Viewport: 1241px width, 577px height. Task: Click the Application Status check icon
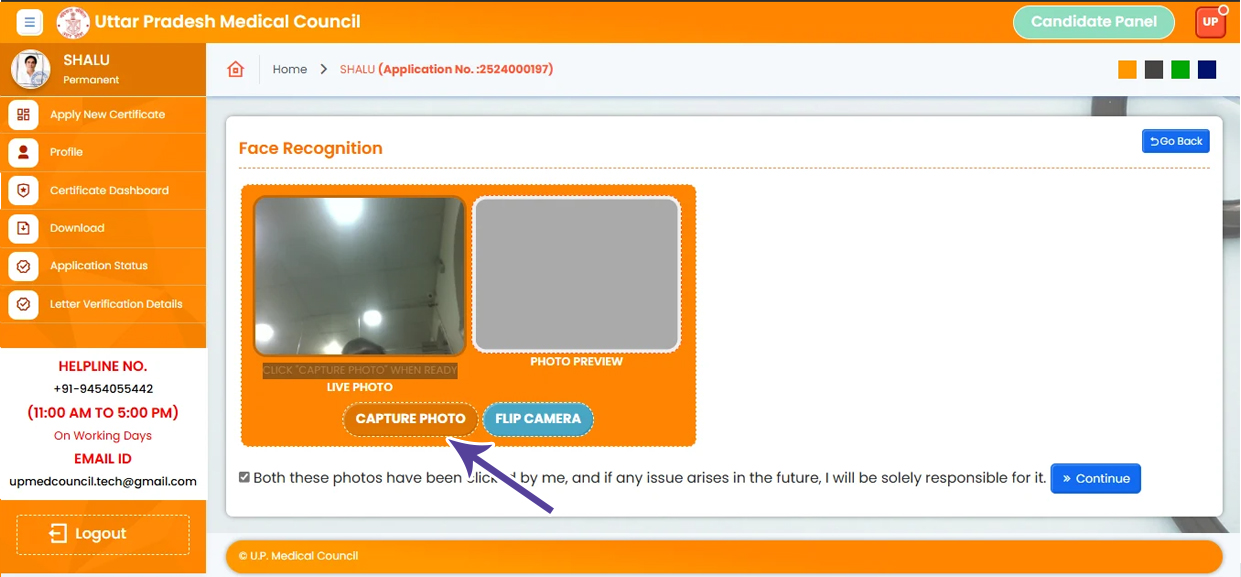[x=23, y=266]
